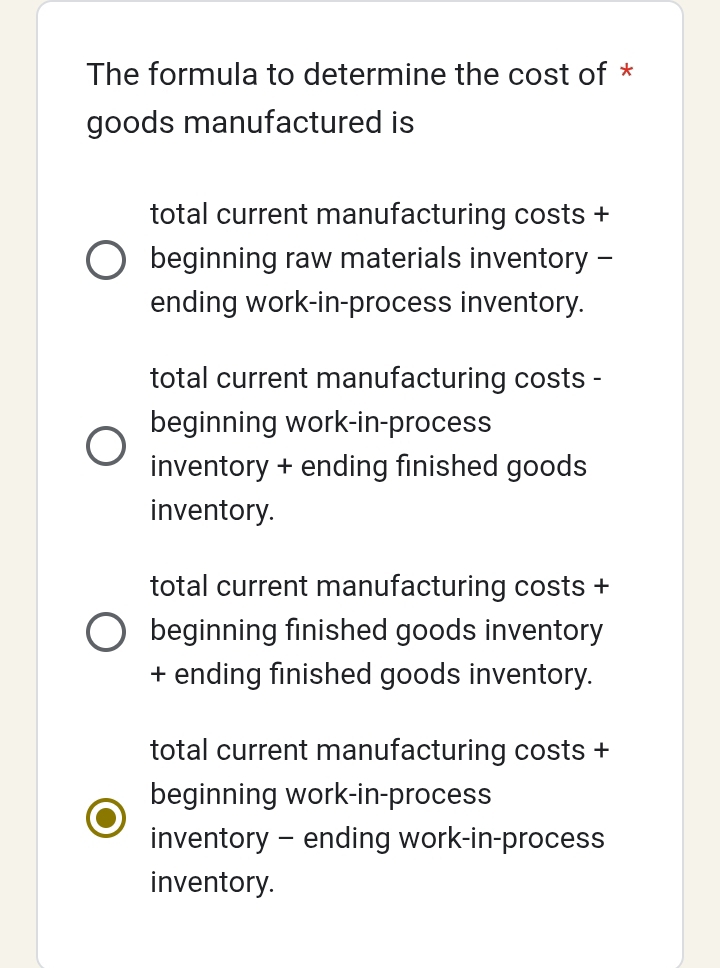
Task: Click 'ending work-in-process inventory.' in first option
Action: click(x=367, y=302)
